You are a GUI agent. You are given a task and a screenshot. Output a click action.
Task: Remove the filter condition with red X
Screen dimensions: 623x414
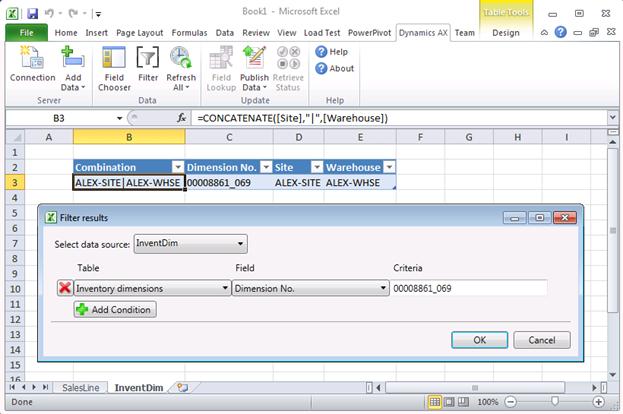(x=65, y=288)
